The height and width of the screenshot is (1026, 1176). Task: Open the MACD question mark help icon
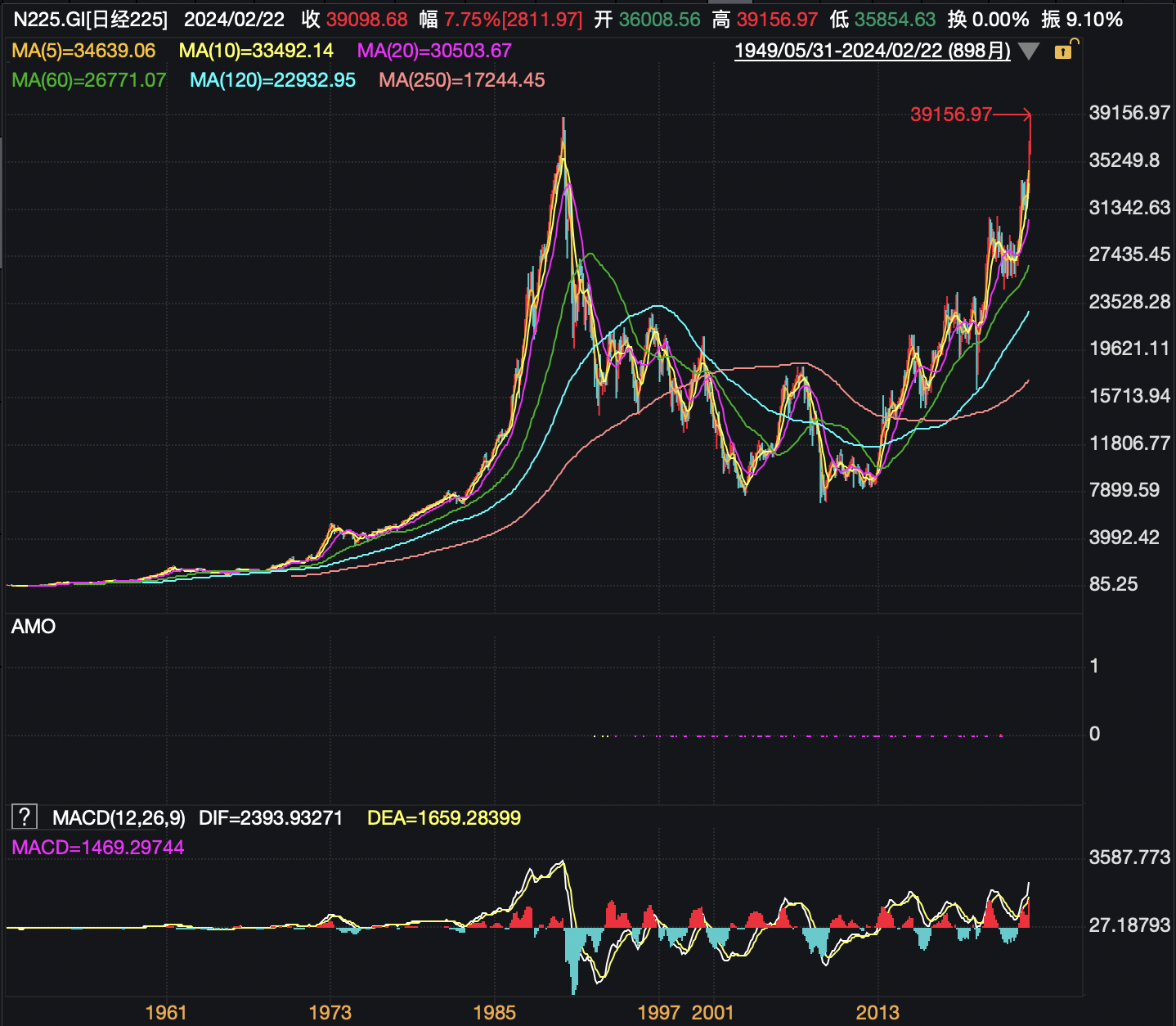click(x=25, y=817)
